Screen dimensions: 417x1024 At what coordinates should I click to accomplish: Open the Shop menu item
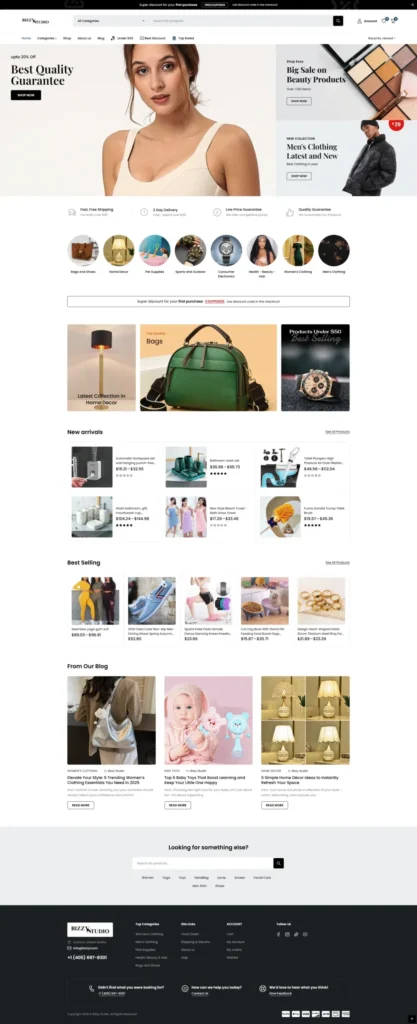pos(67,39)
